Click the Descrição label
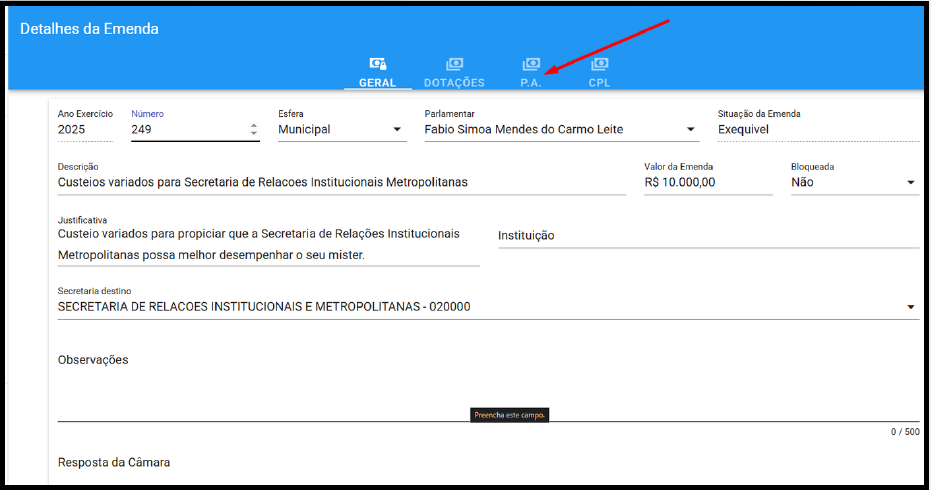The height and width of the screenshot is (490, 931). (x=78, y=167)
